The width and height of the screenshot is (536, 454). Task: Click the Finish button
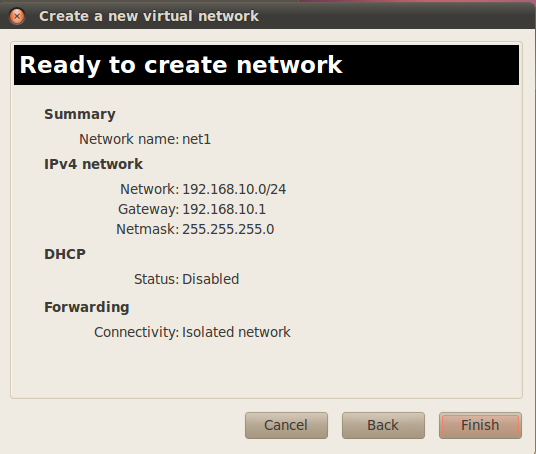coord(480,425)
